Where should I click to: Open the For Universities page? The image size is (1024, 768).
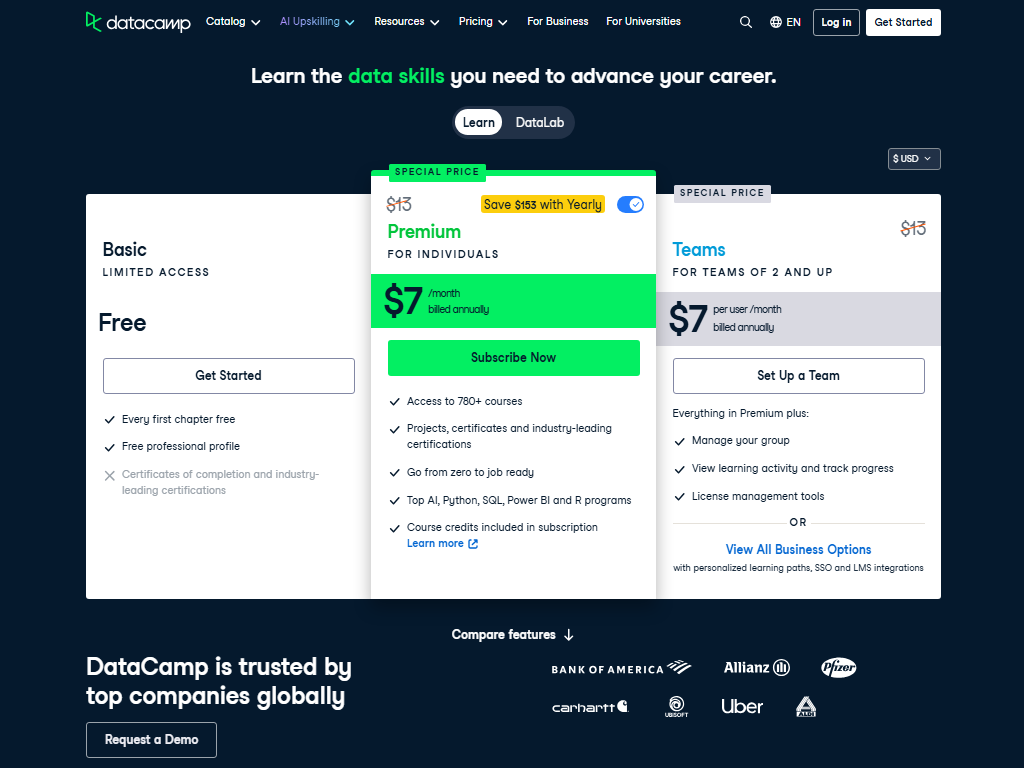643,22
